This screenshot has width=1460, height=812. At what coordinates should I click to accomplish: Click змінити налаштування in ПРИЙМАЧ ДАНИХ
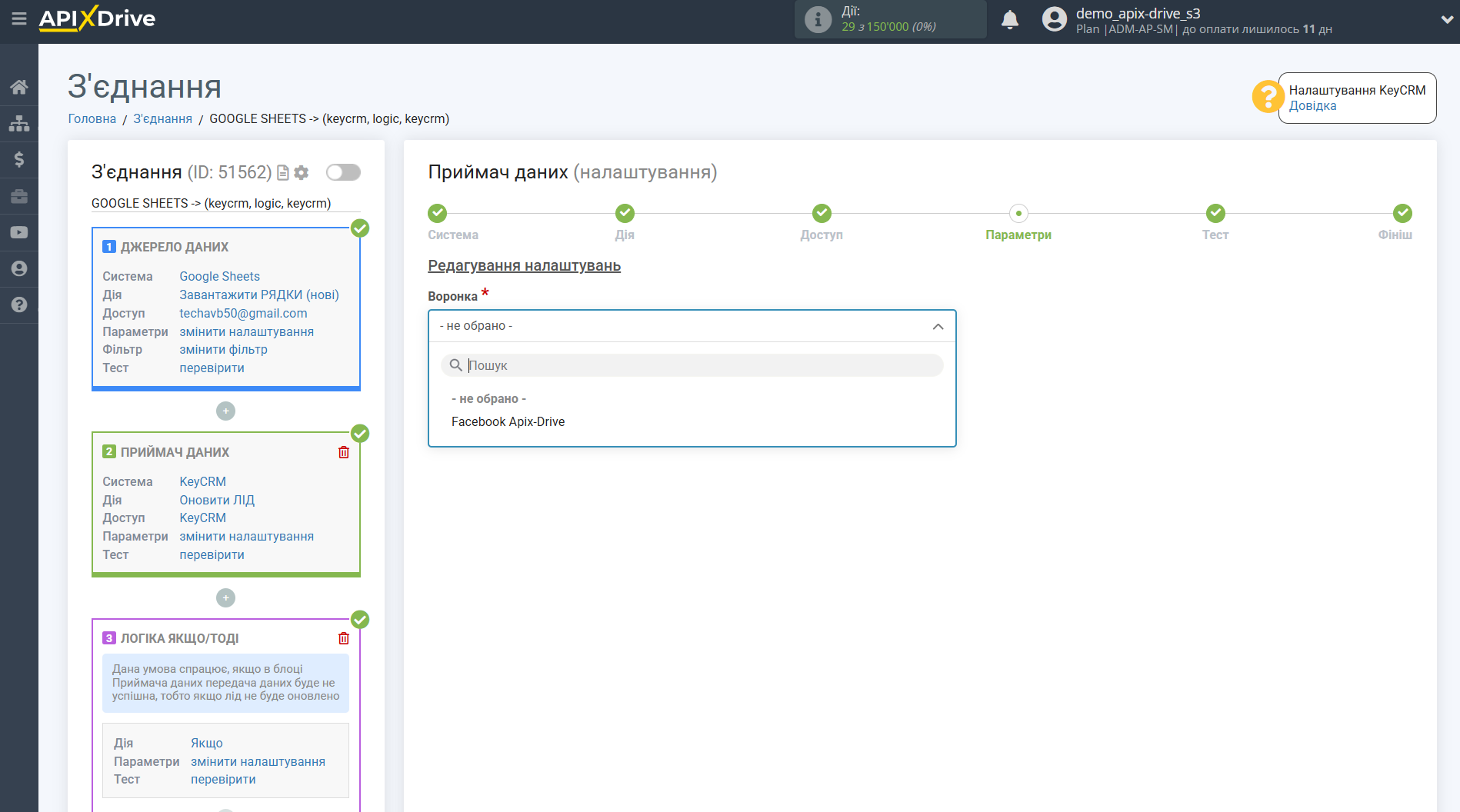pos(246,536)
